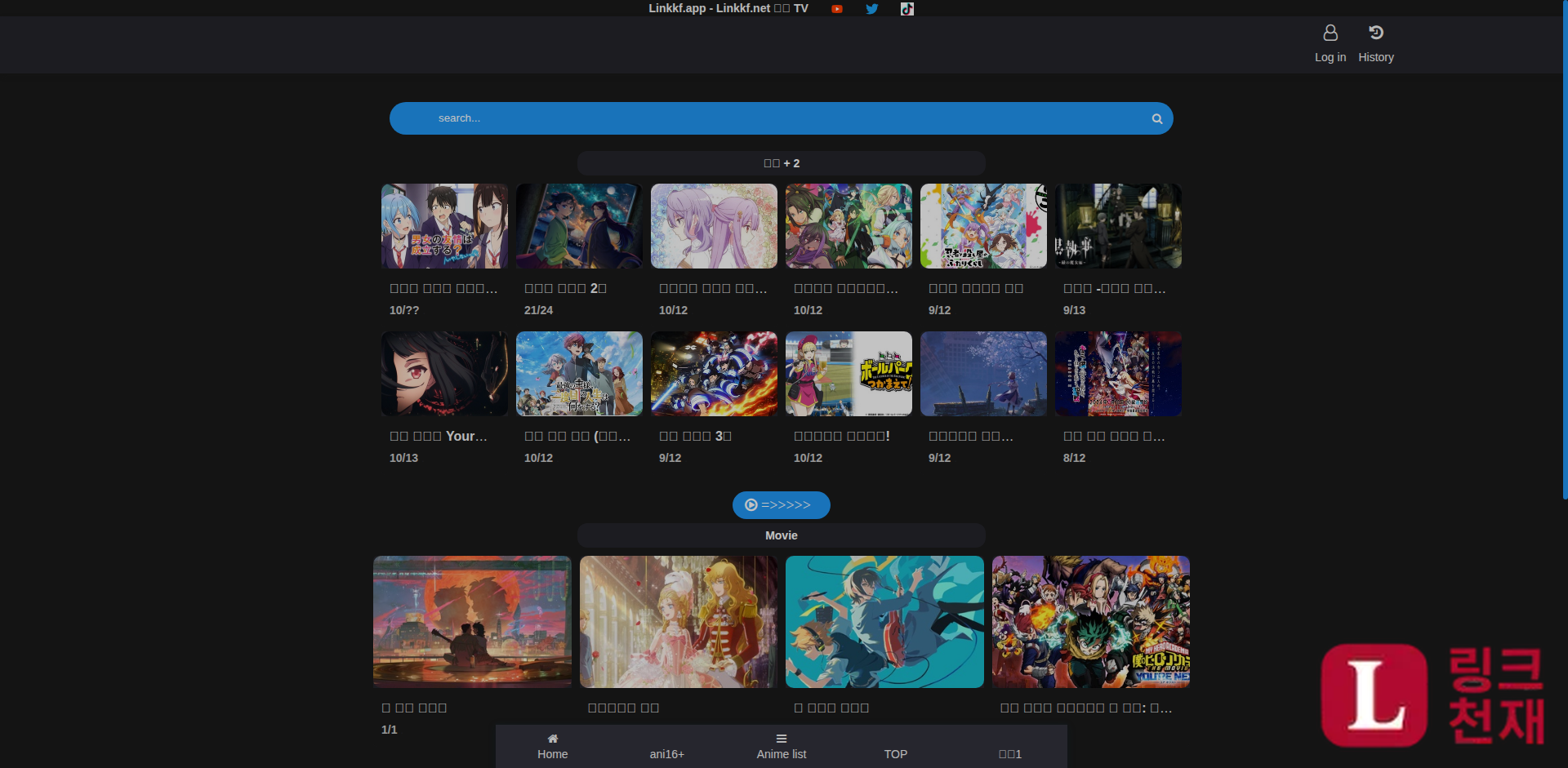Viewport: 1568px width, 768px height.
Task: Open the teal guitar movie thumbnail
Action: [x=884, y=622]
